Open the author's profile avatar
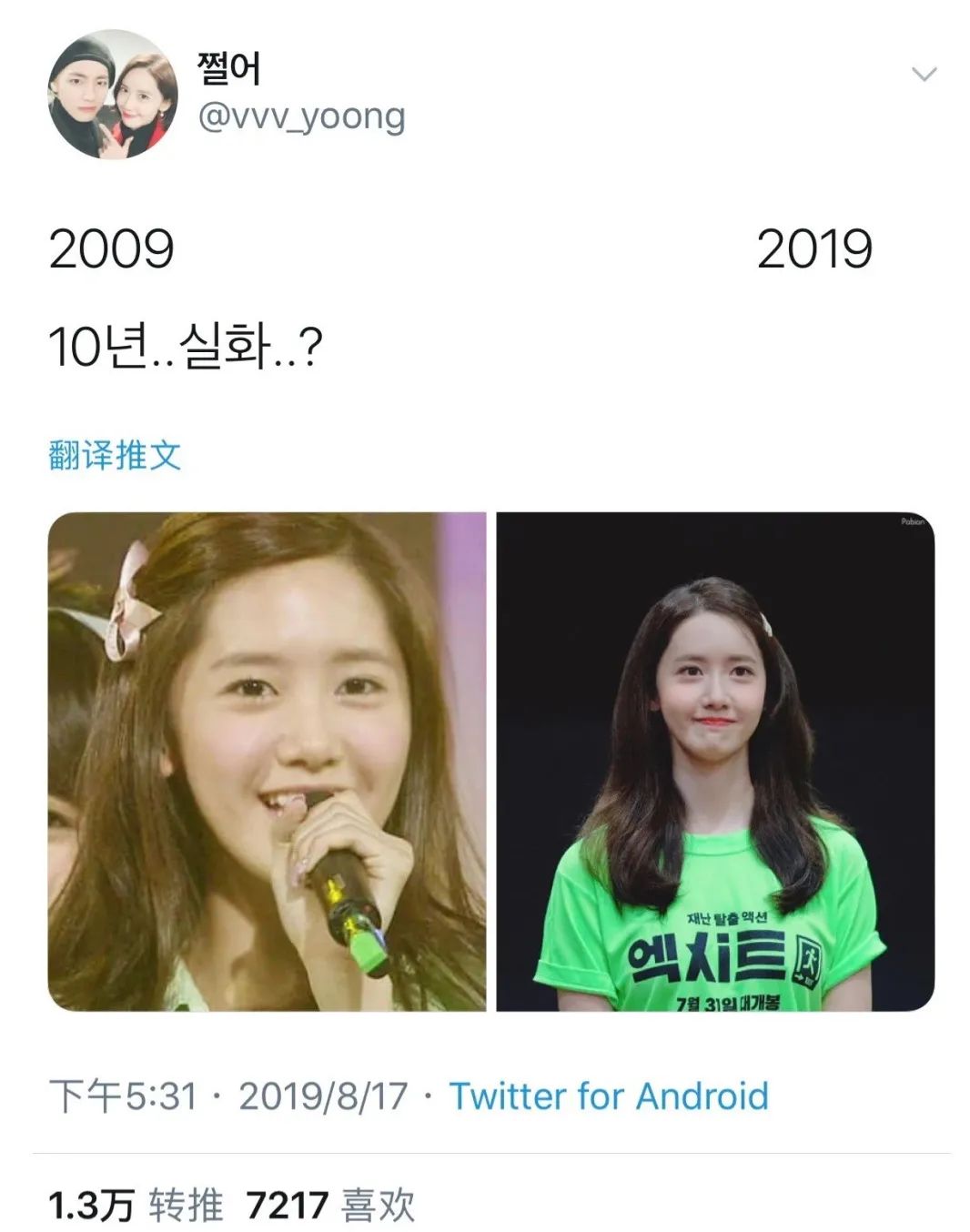Image resolution: width=970 pixels, height=1232 pixels. (x=113, y=94)
